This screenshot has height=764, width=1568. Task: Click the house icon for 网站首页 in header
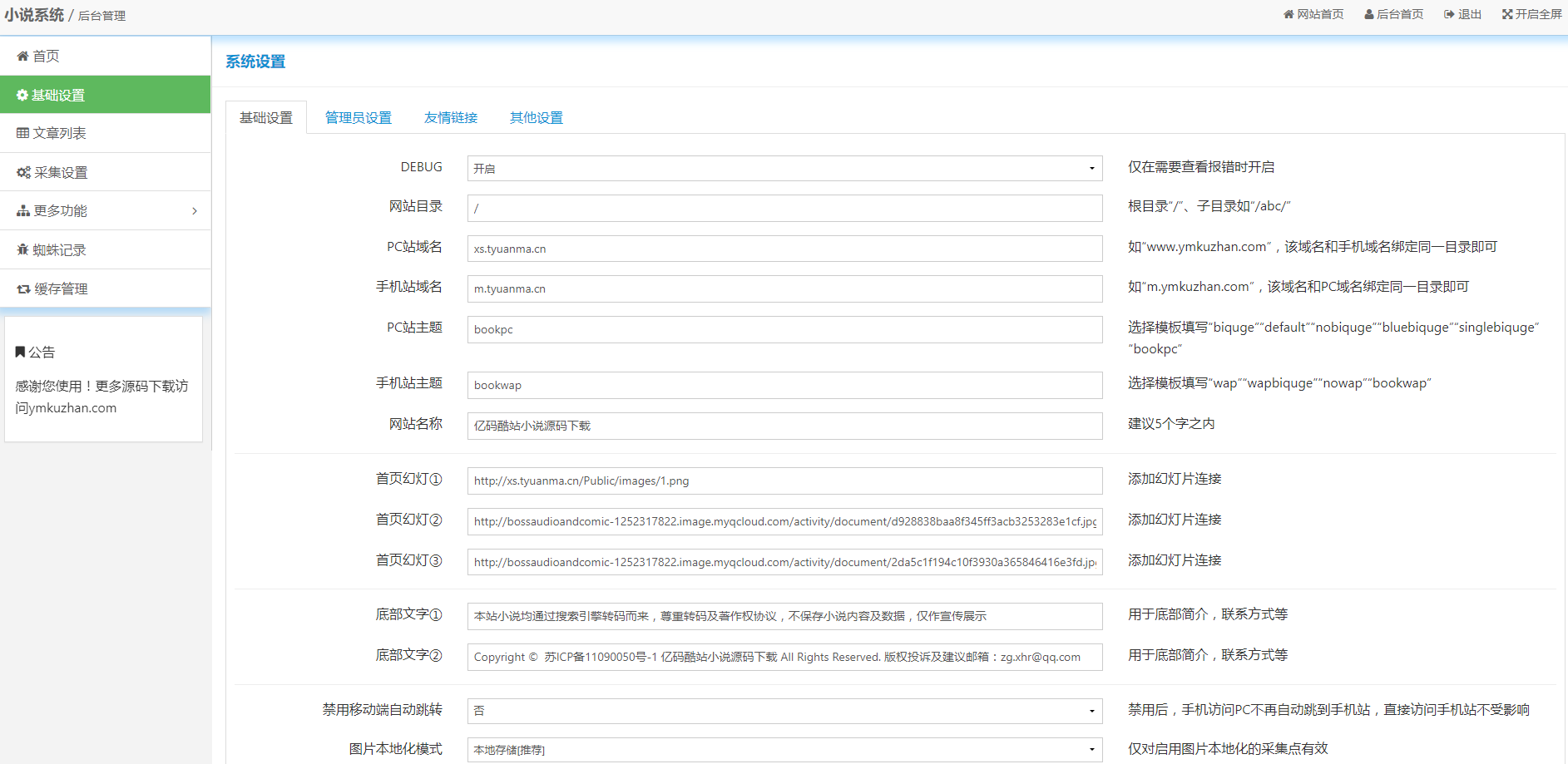(1289, 14)
